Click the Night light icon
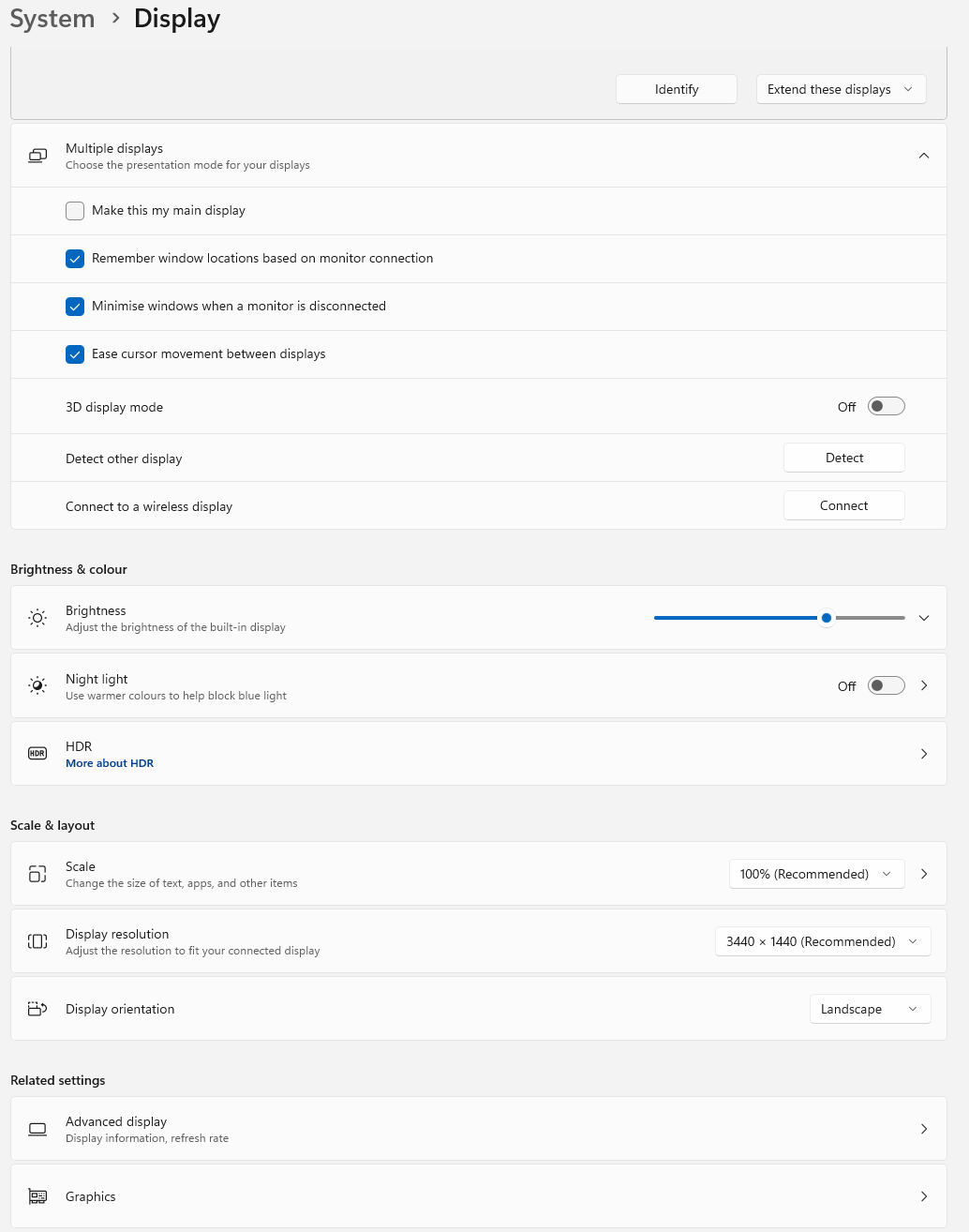 click(37, 685)
